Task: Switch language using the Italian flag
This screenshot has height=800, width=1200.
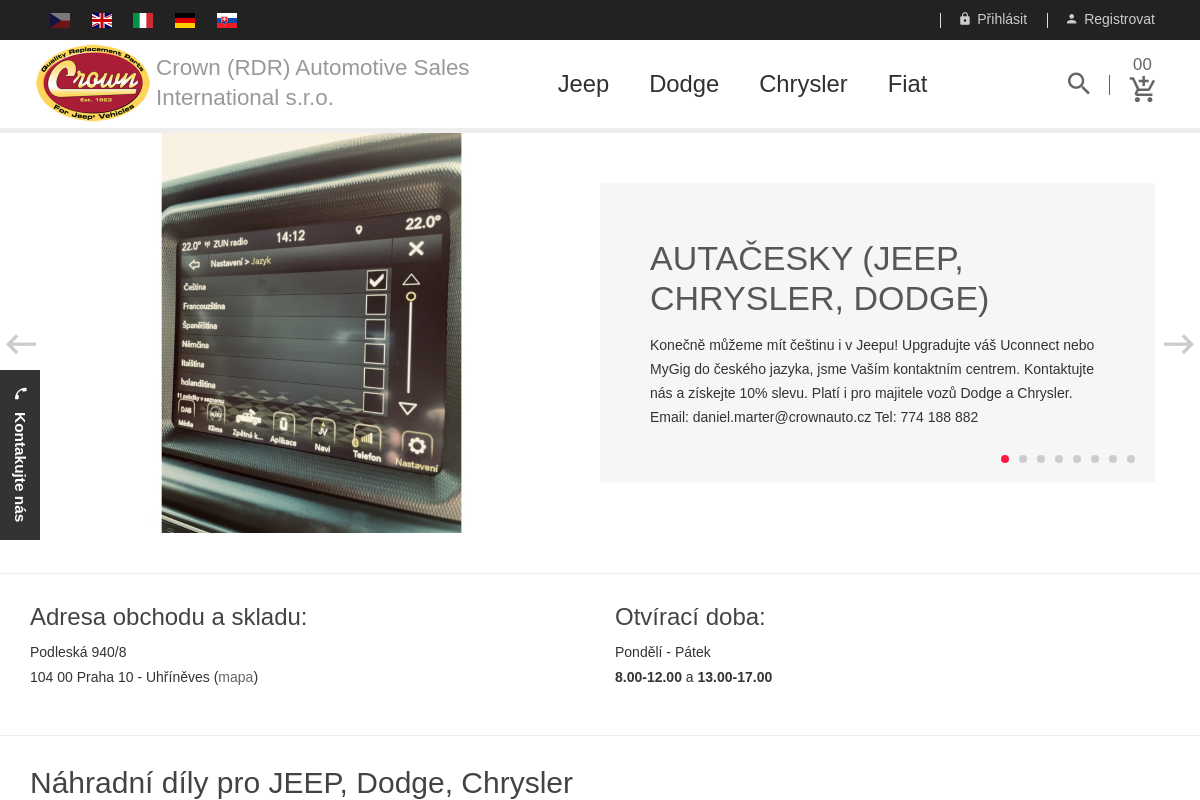Action: click(143, 20)
